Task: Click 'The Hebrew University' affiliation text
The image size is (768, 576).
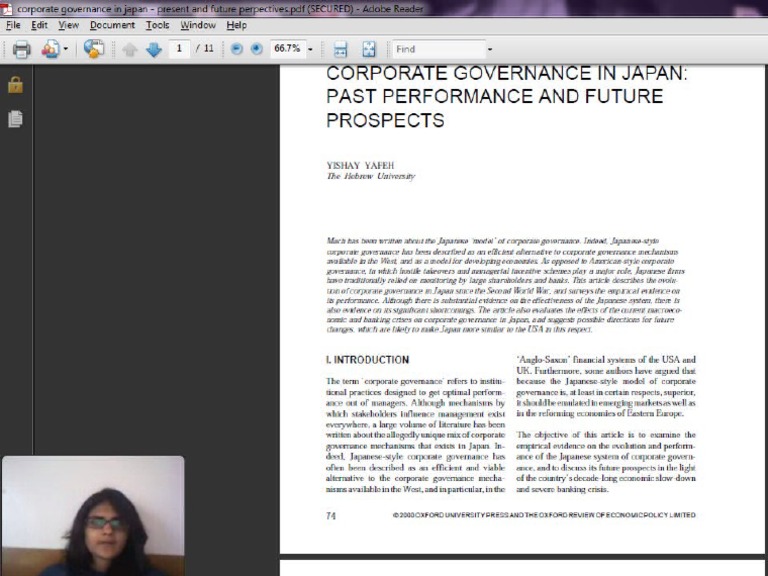Action: click(371, 176)
